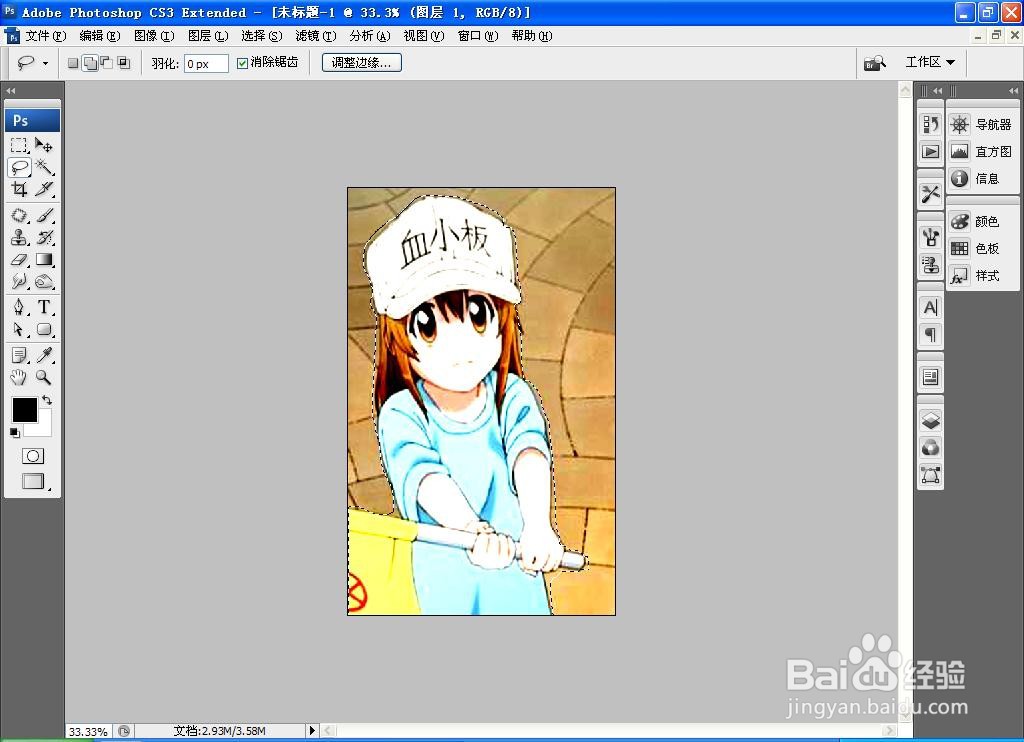1024x742 pixels.
Task: Select the Healing Brush tool
Action: pyautogui.click(x=19, y=216)
